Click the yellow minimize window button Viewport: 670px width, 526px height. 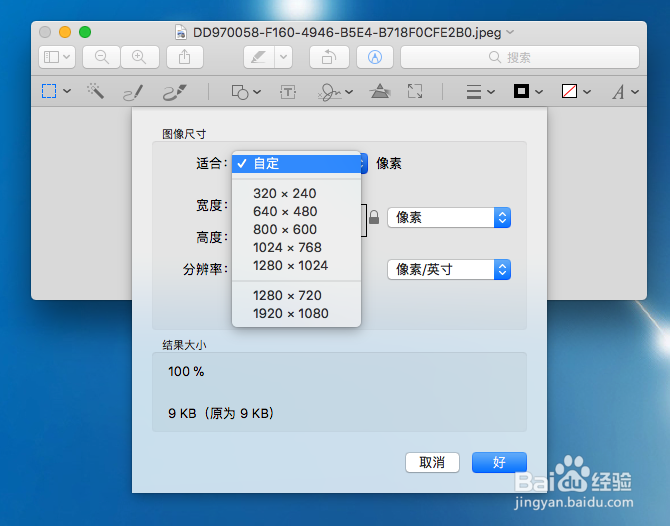pos(65,32)
